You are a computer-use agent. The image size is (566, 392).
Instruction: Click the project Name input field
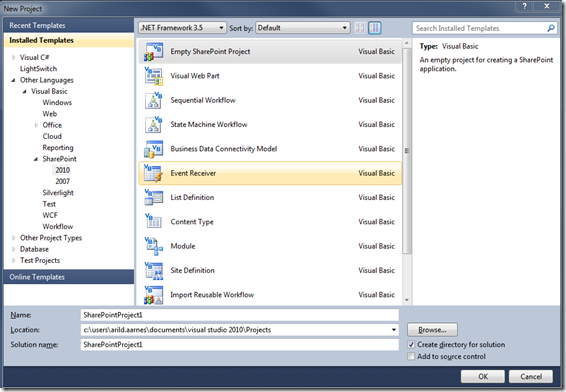tap(240, 315)
